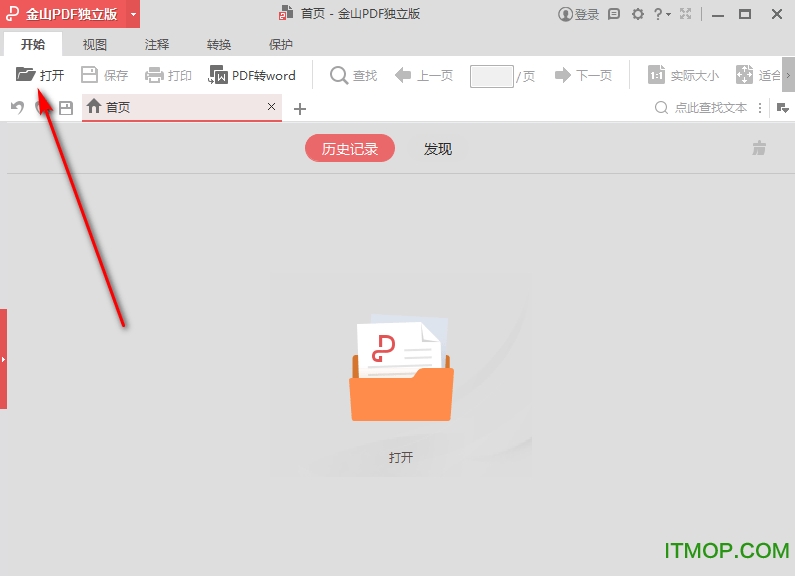Toggle fullscreen mode icon in title bar
Screen dimensions: 795x576
[x=685, y=14]
